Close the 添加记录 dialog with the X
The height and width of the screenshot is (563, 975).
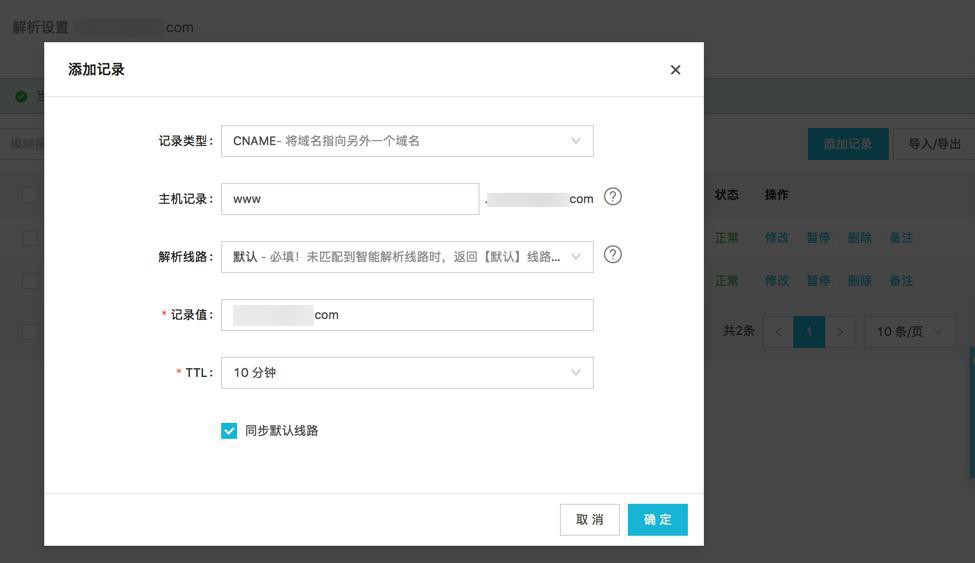[x=675, y=70]
